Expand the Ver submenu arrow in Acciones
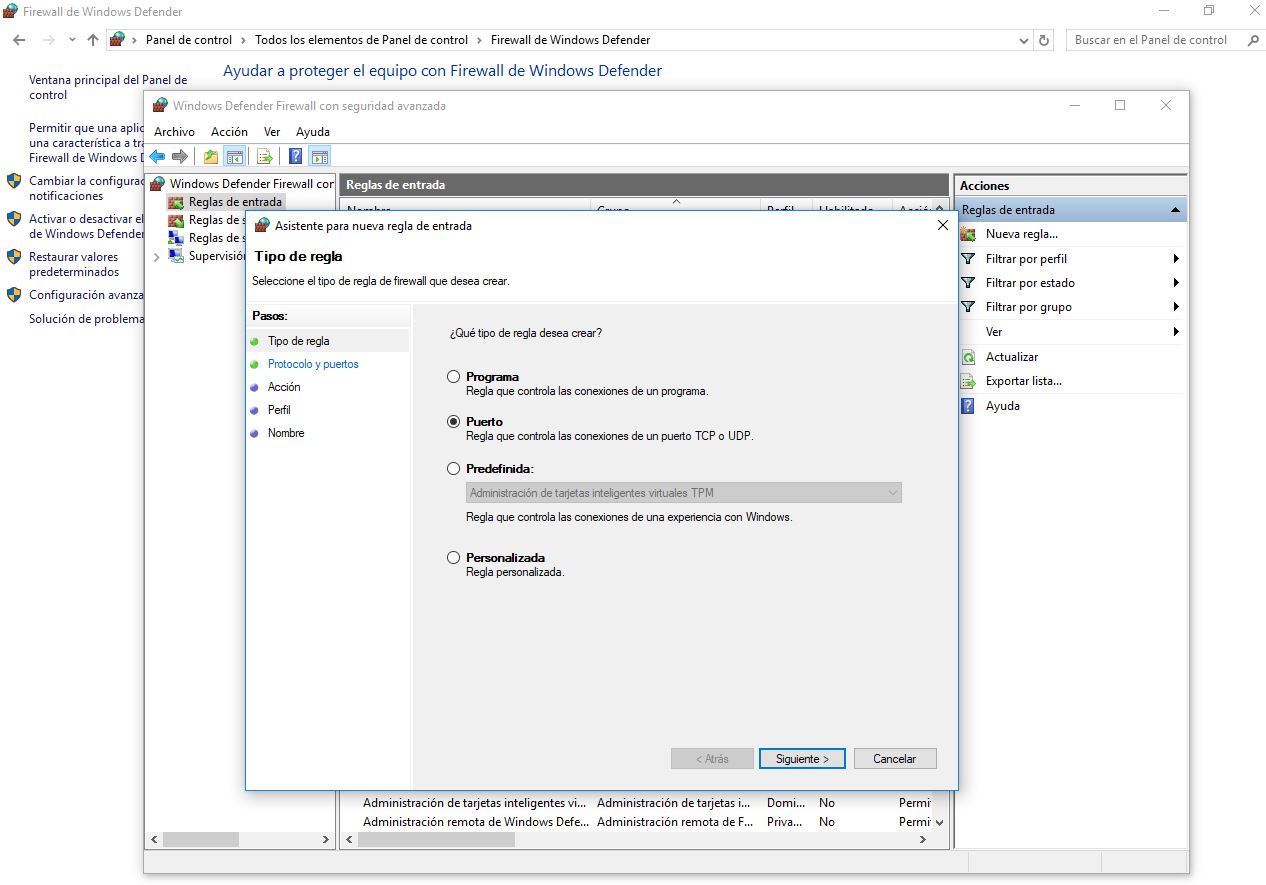This screenshot has width=1266, height=885. click(x=1176, y=332)
